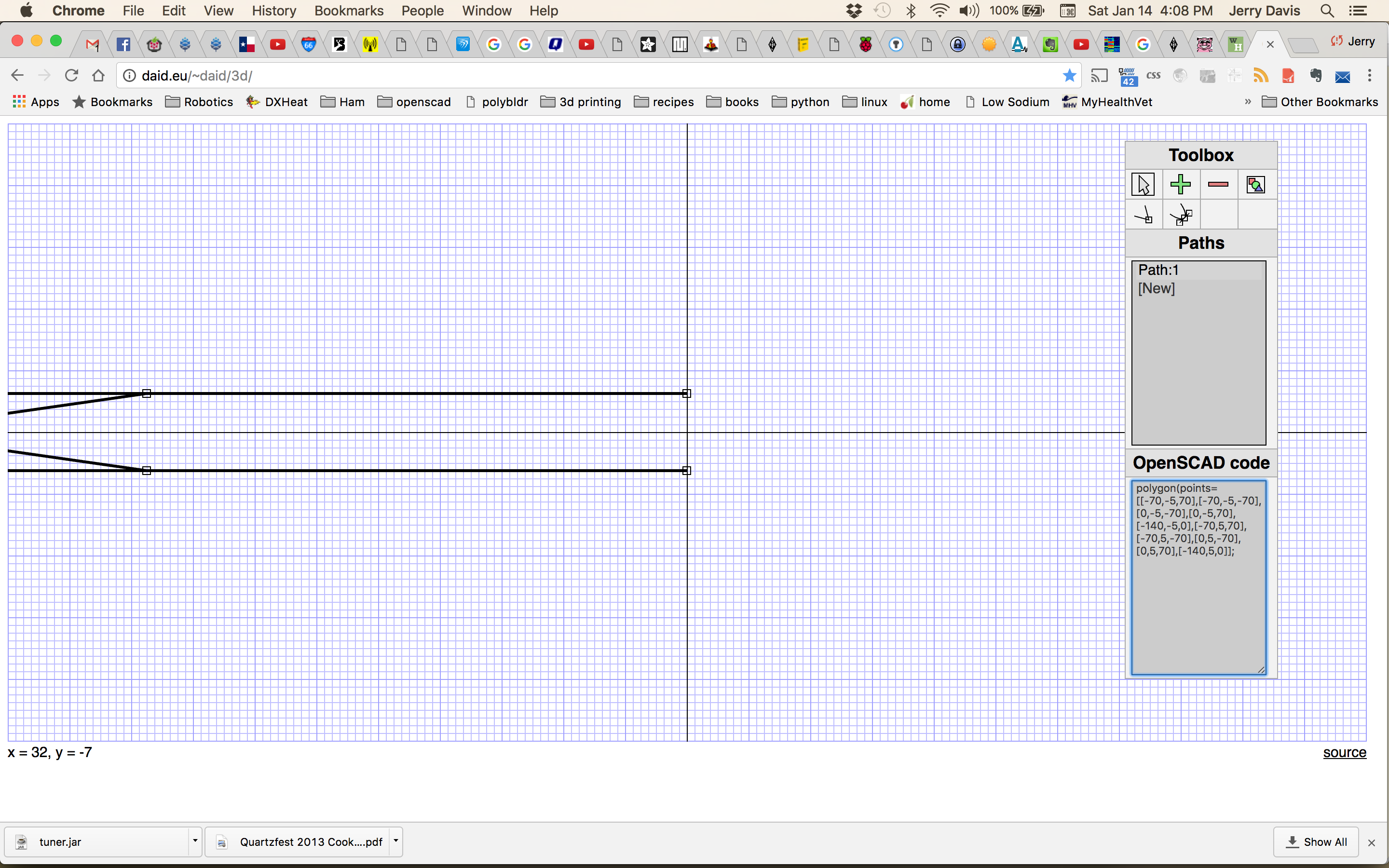Open the Quartzfest pdf download dropdown arrow
Viewport: 1389px width, 868px height.
(395, 841)
